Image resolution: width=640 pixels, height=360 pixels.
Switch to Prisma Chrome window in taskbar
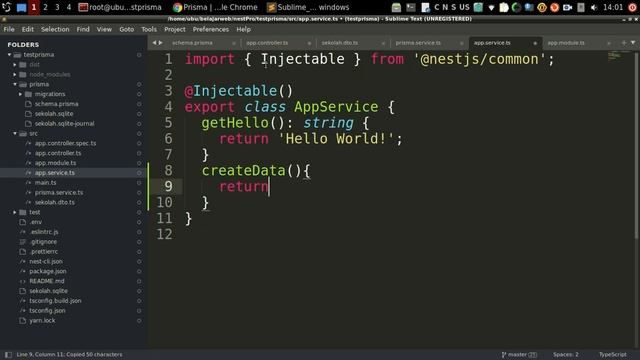215,7
